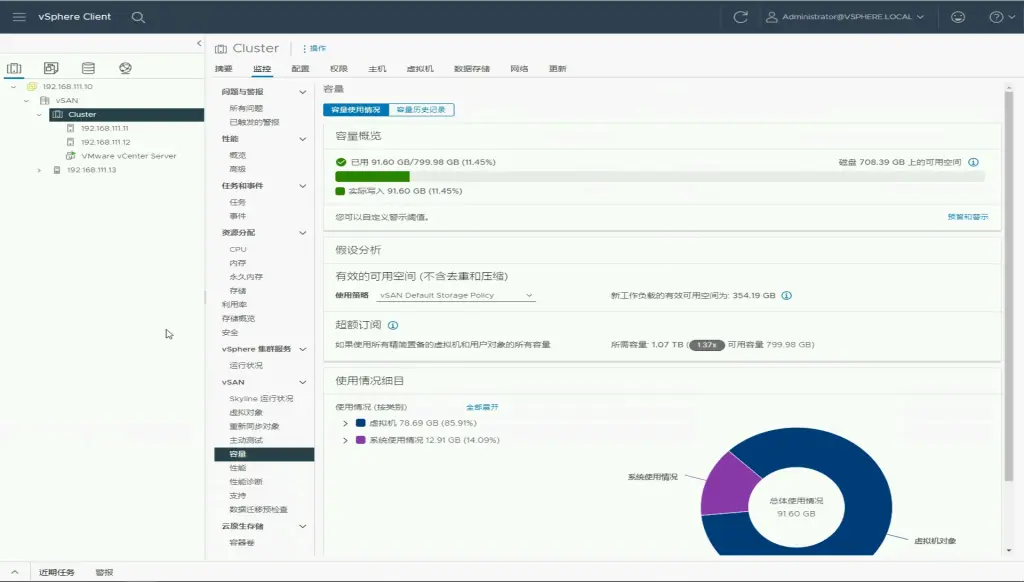This screenshot has width=1024, height=582.
Task: Open the vSAN Default Storage Policy dropdown
Action: [456, 295]
